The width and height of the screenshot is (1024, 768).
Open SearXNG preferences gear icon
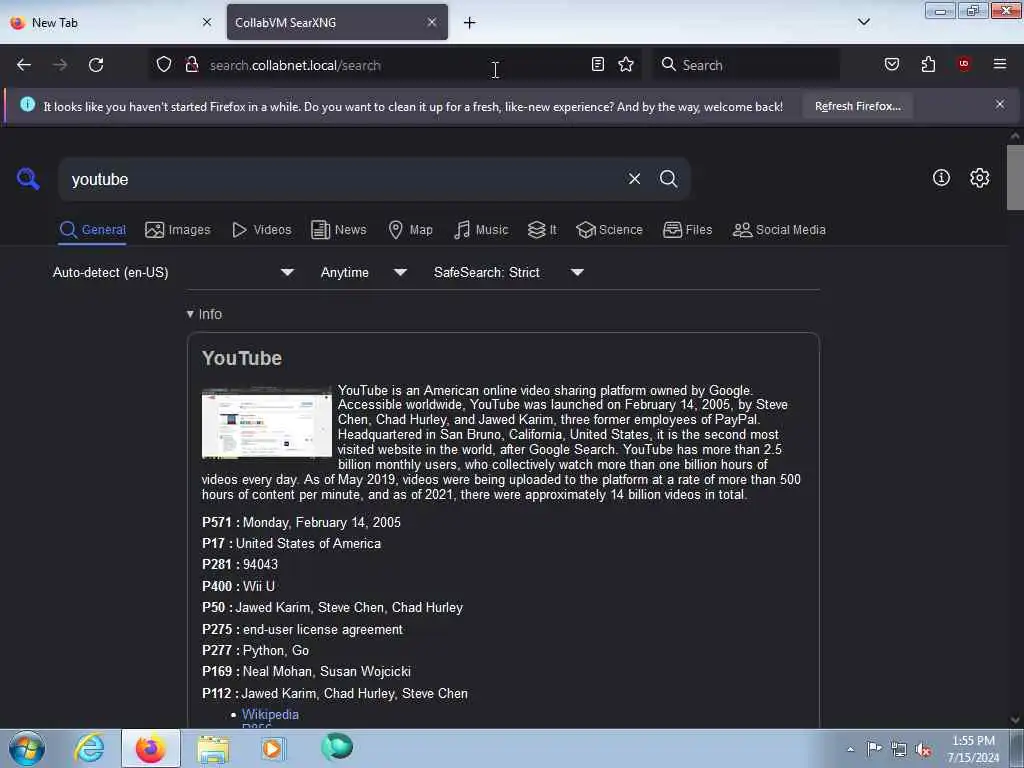pos(979,178)
